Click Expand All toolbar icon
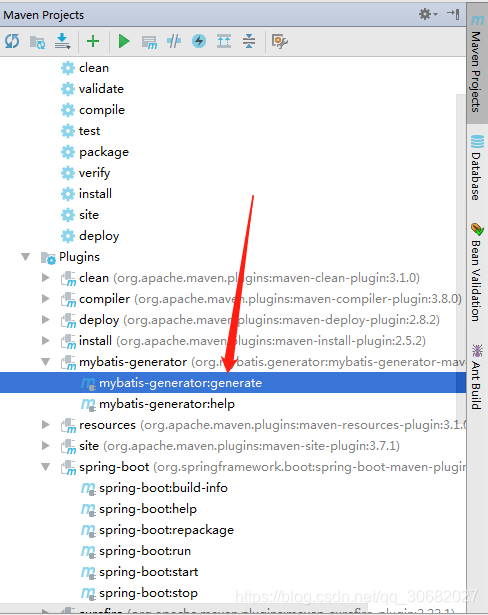 (224, 41)
